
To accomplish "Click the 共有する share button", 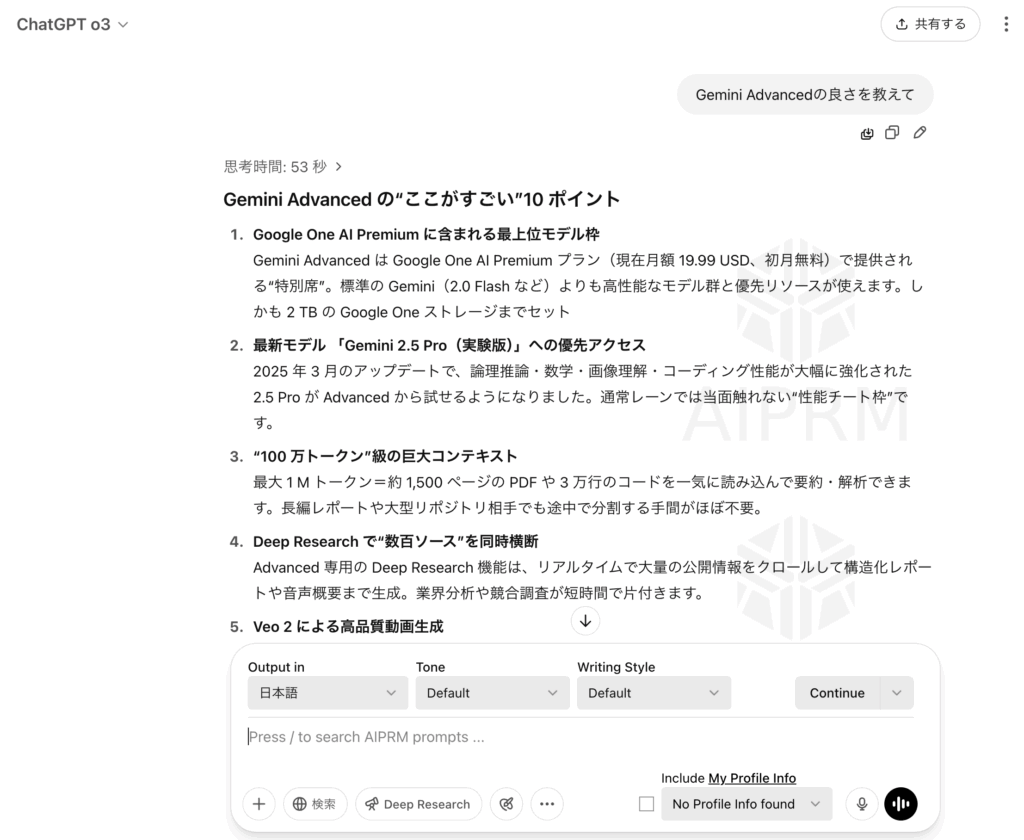I will [x=930, y=24].
